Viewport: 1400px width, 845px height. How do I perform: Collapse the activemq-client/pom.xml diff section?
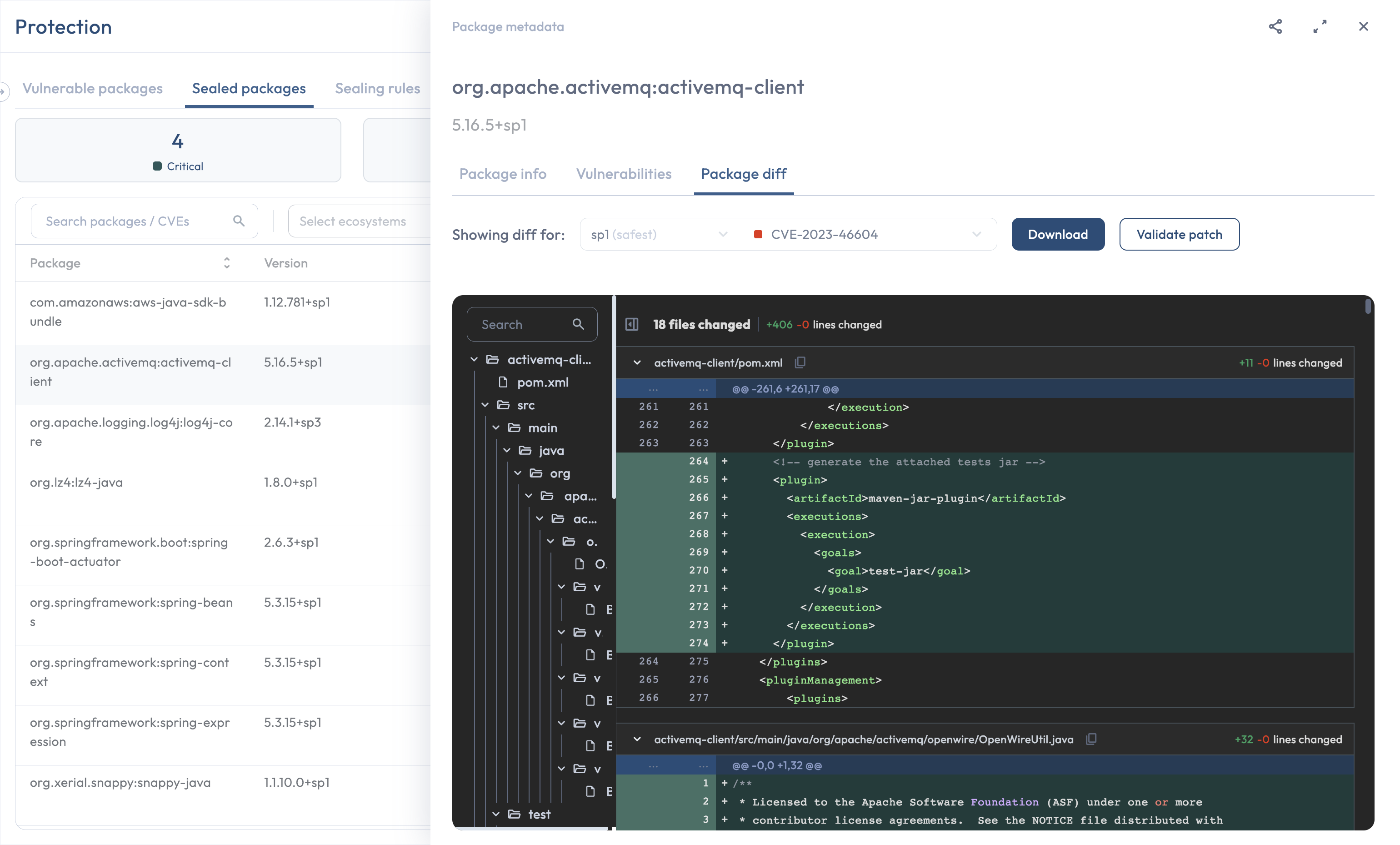click(x=637, y=362)
